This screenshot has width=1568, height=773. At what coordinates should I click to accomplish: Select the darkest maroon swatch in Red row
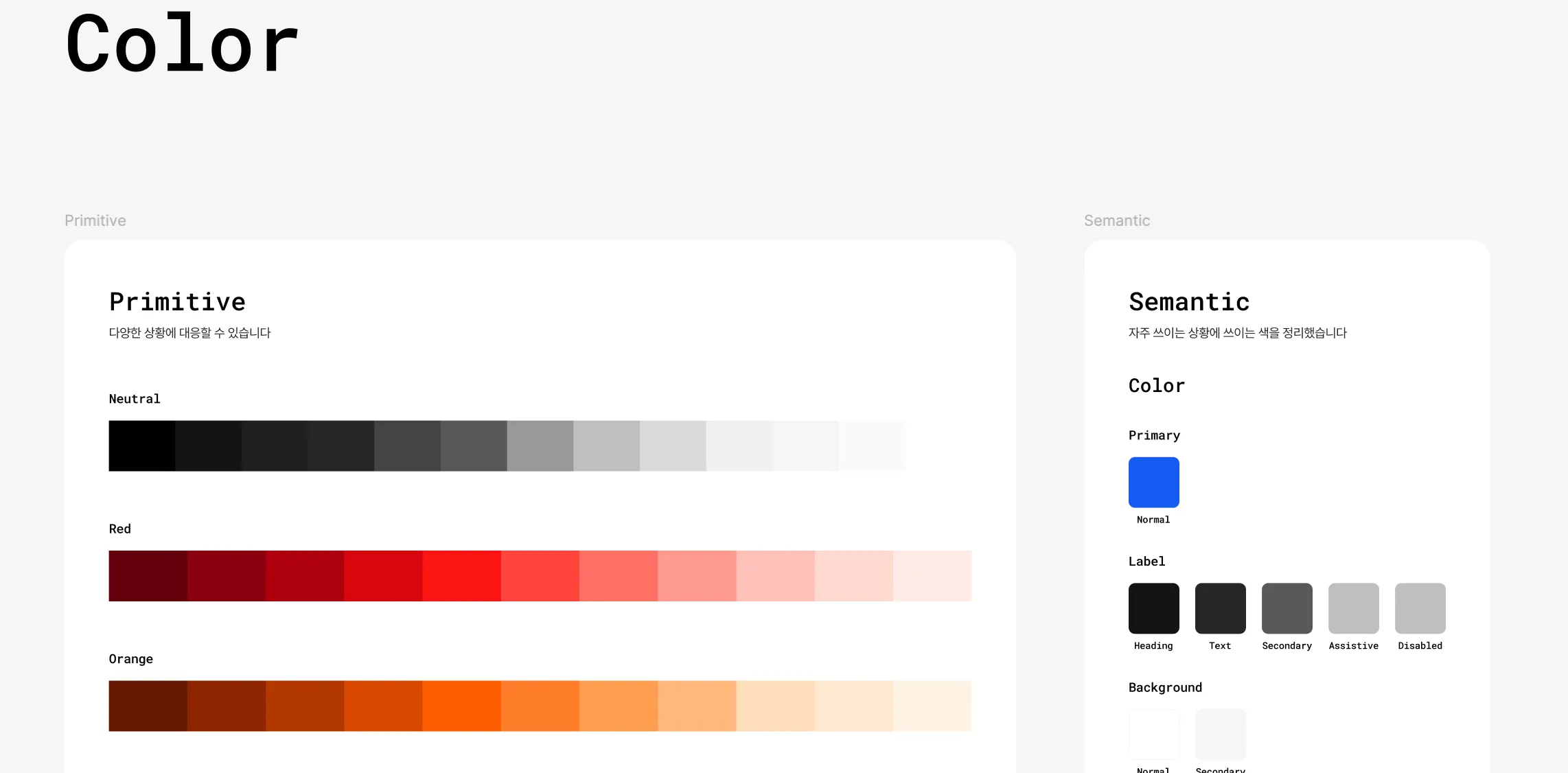tap(148, 575)
